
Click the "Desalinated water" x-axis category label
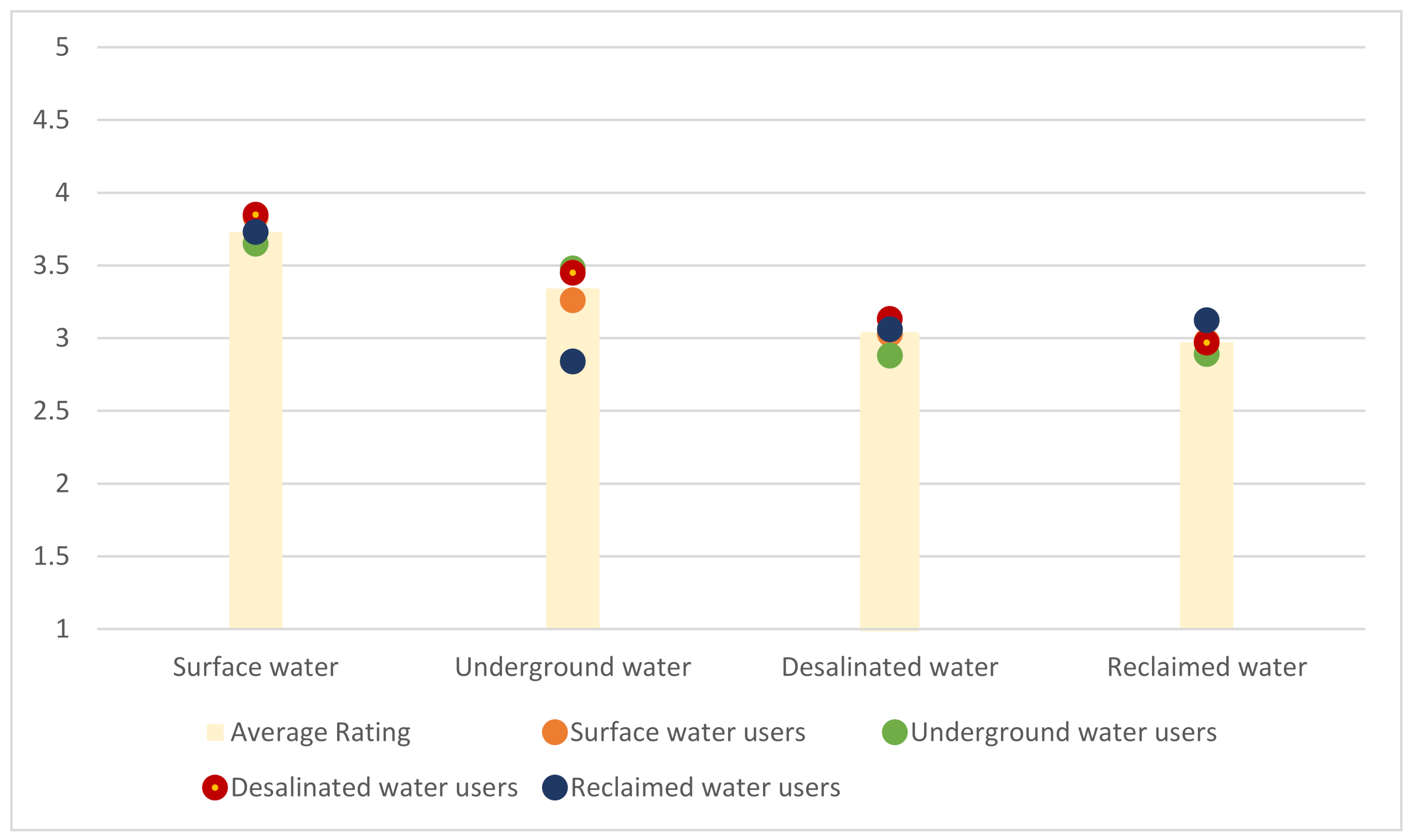tap(890, 667)
